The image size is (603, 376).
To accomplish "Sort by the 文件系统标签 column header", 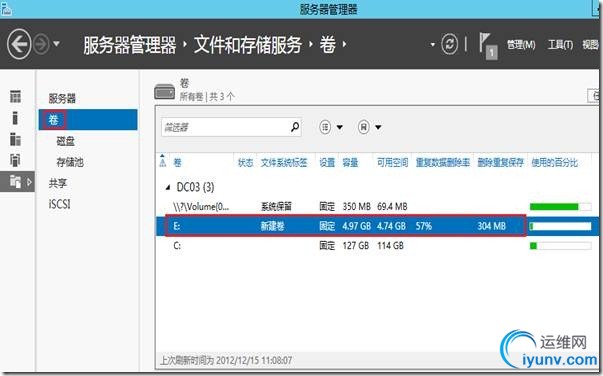I will pos(284,163).
